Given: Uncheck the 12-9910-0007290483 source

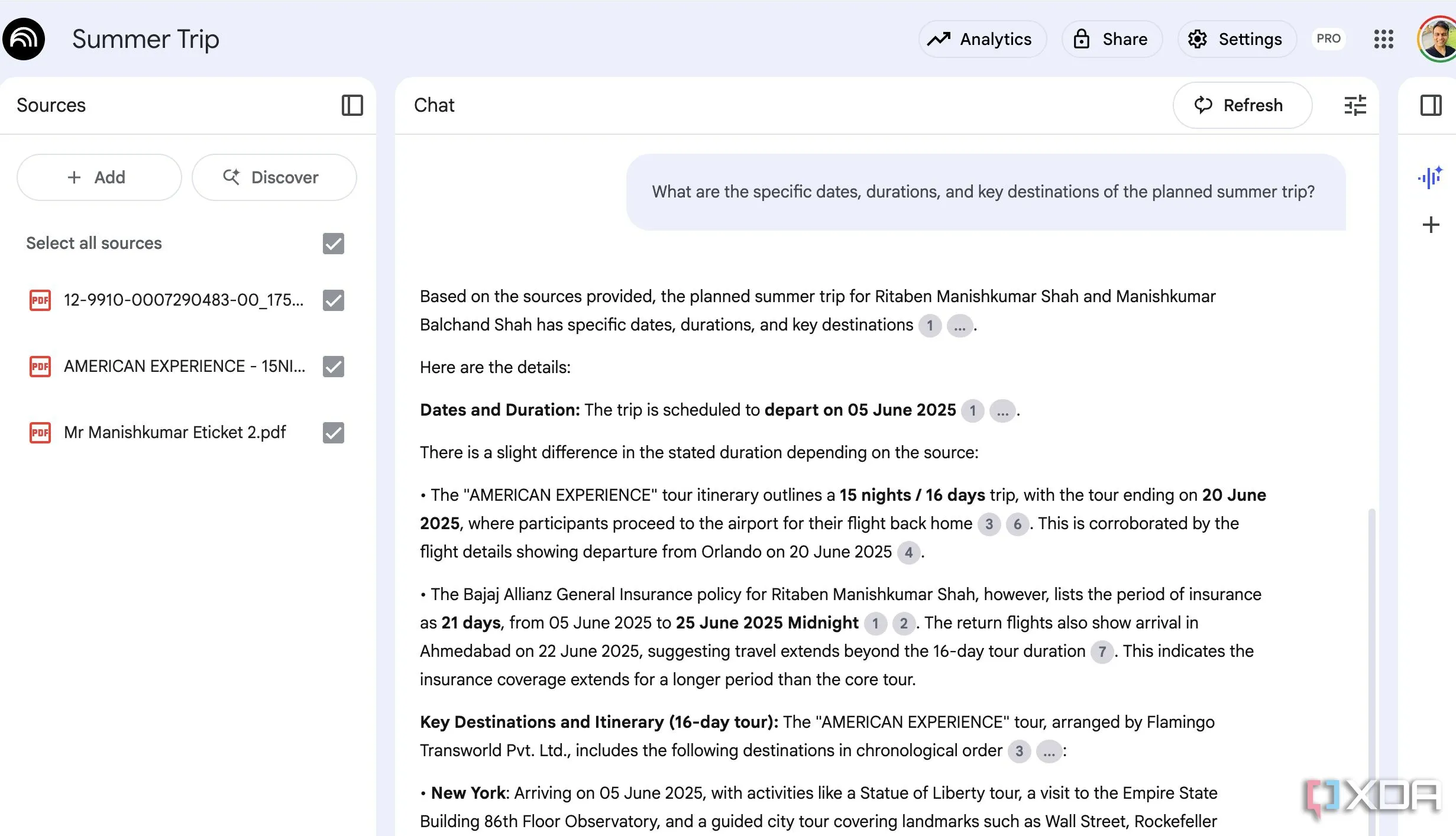Looking at the screenshot, I should (x=334, y=300).
